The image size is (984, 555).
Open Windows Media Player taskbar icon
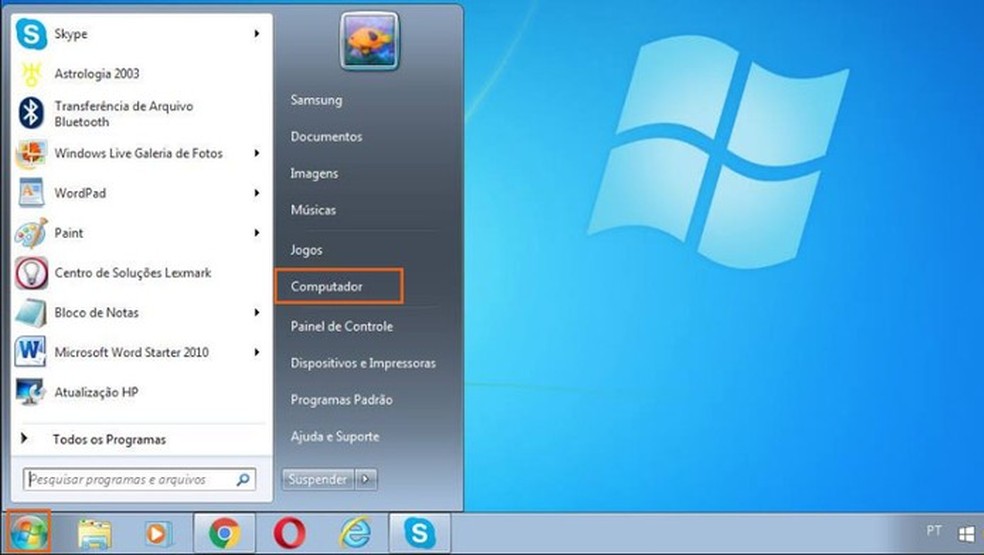click(157, 534)
